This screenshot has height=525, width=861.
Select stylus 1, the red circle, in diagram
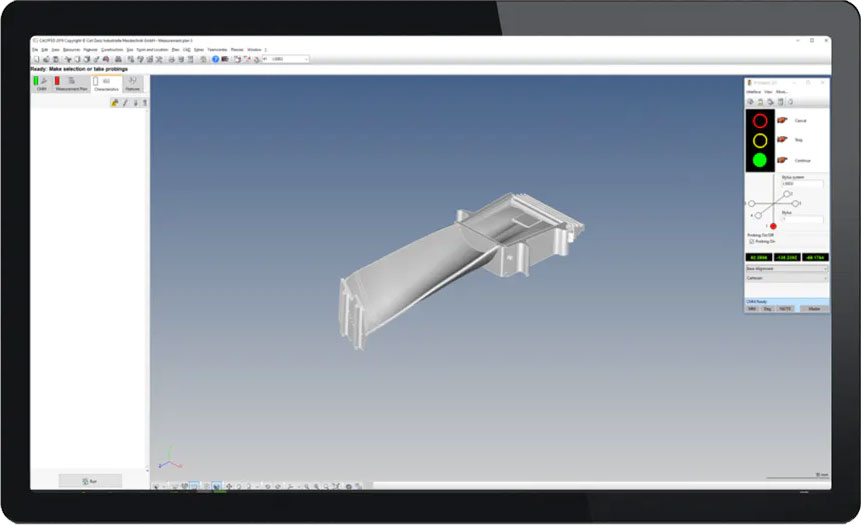(773, 226)
